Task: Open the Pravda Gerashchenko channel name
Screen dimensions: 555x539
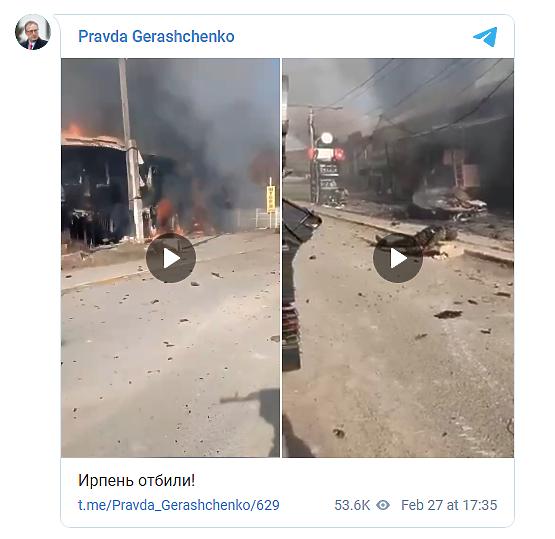Action: pos(156,36)
